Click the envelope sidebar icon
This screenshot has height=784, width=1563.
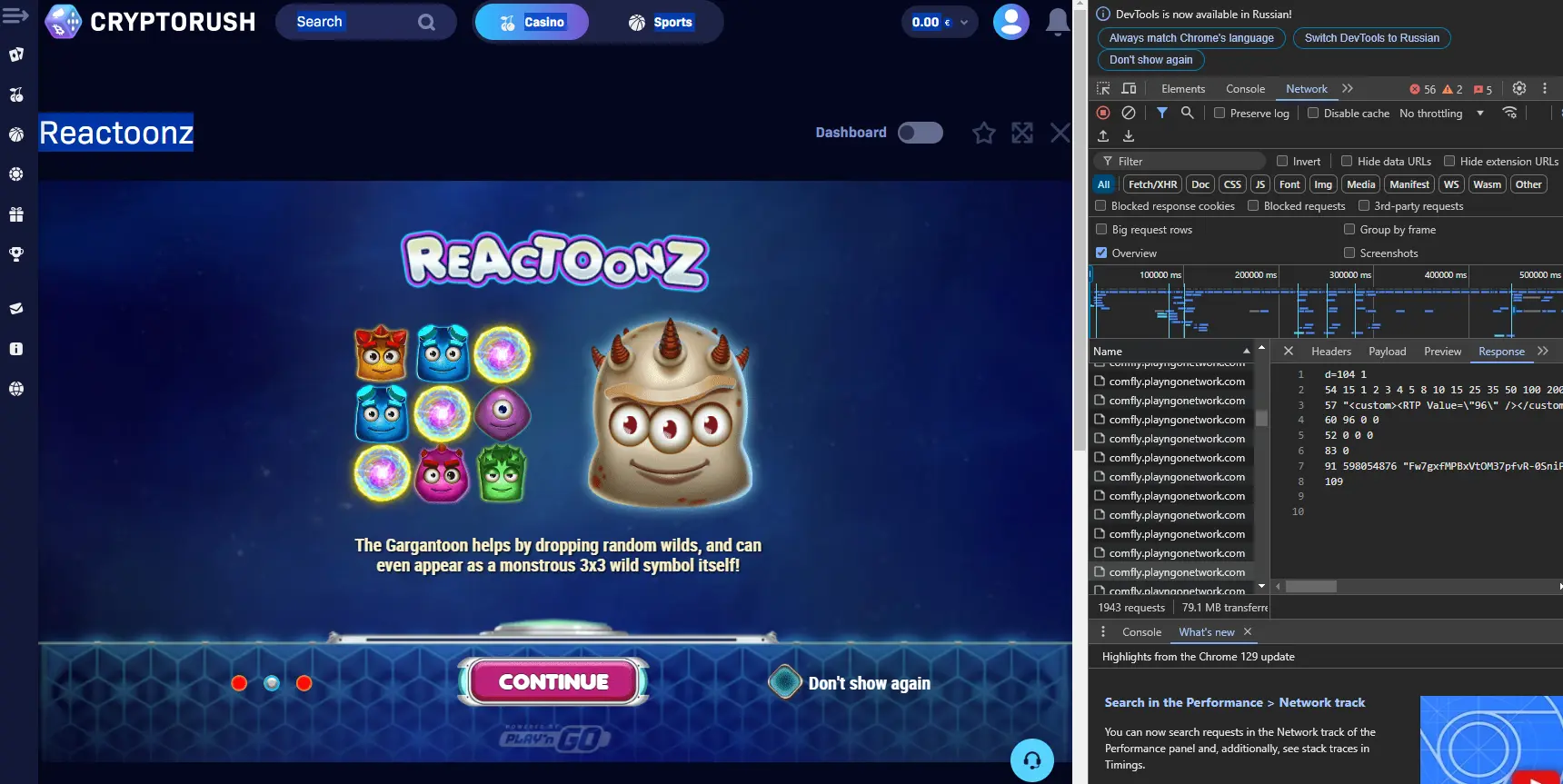pyautogui.click(x=16, y=309)
